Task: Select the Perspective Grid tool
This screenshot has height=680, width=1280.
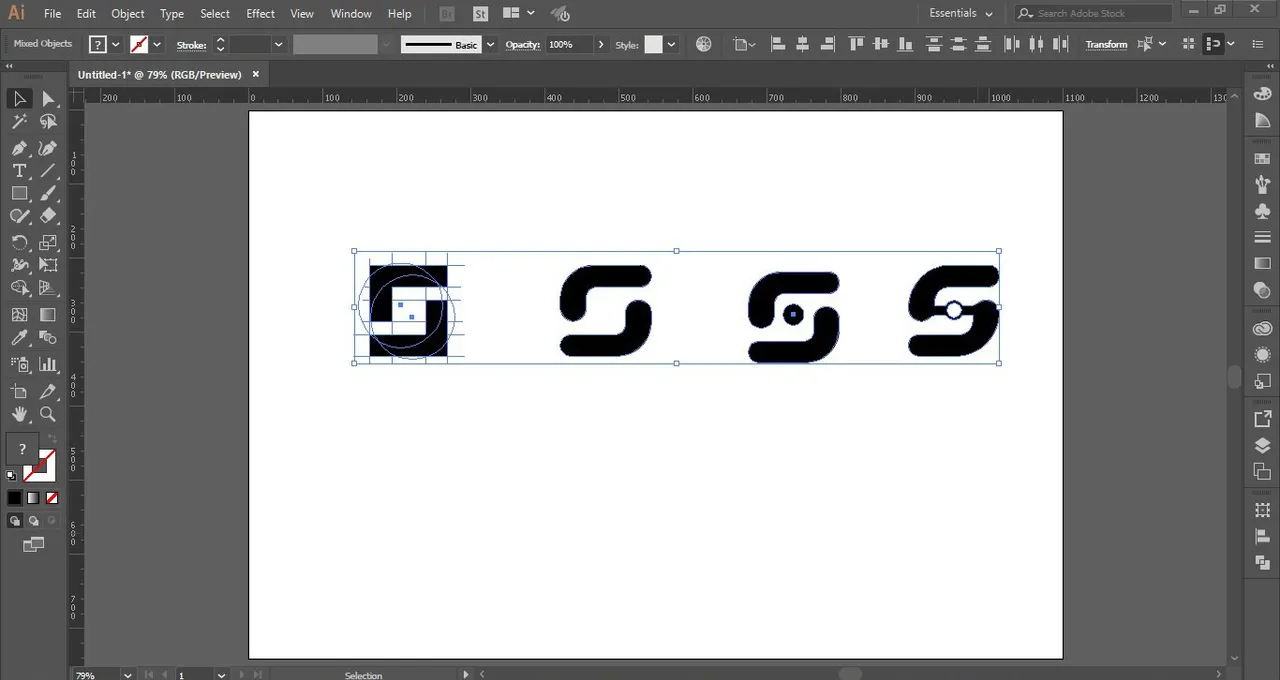Action: [48, 288]
